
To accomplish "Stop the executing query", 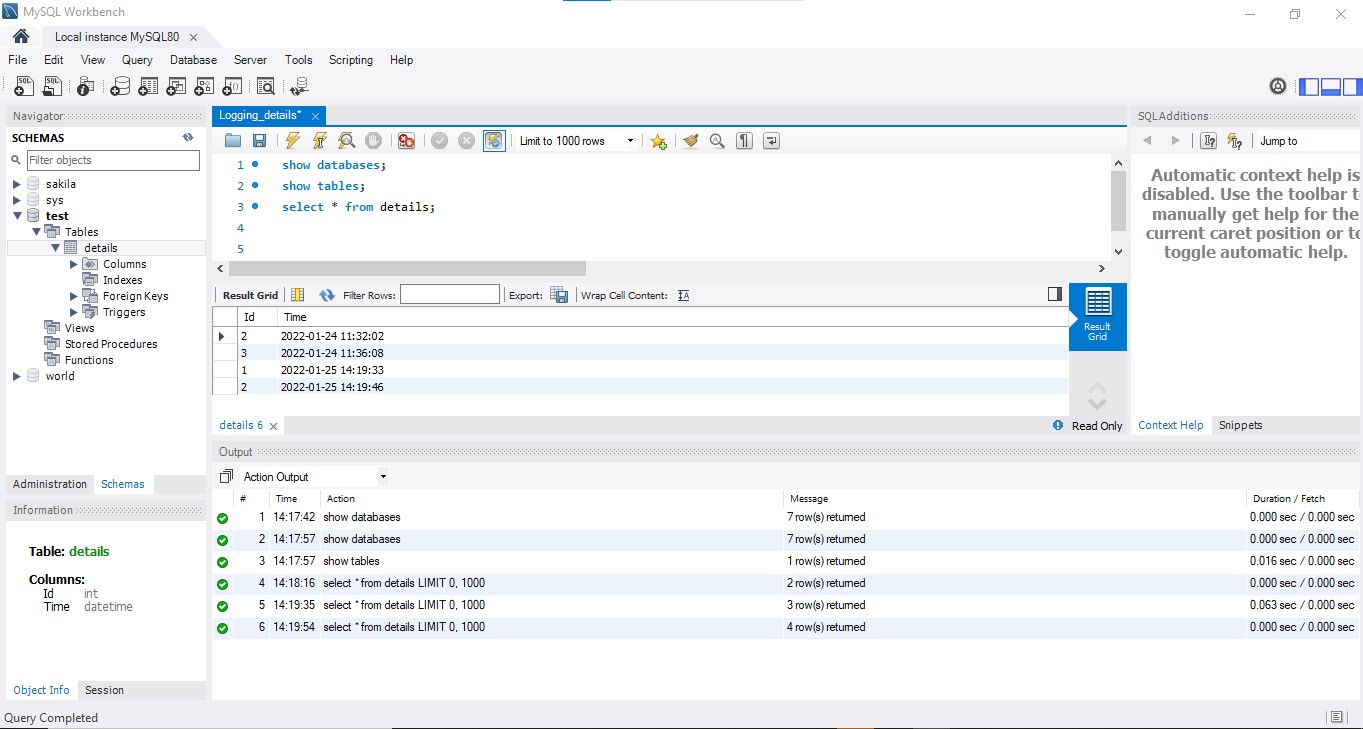I will 373,141.
